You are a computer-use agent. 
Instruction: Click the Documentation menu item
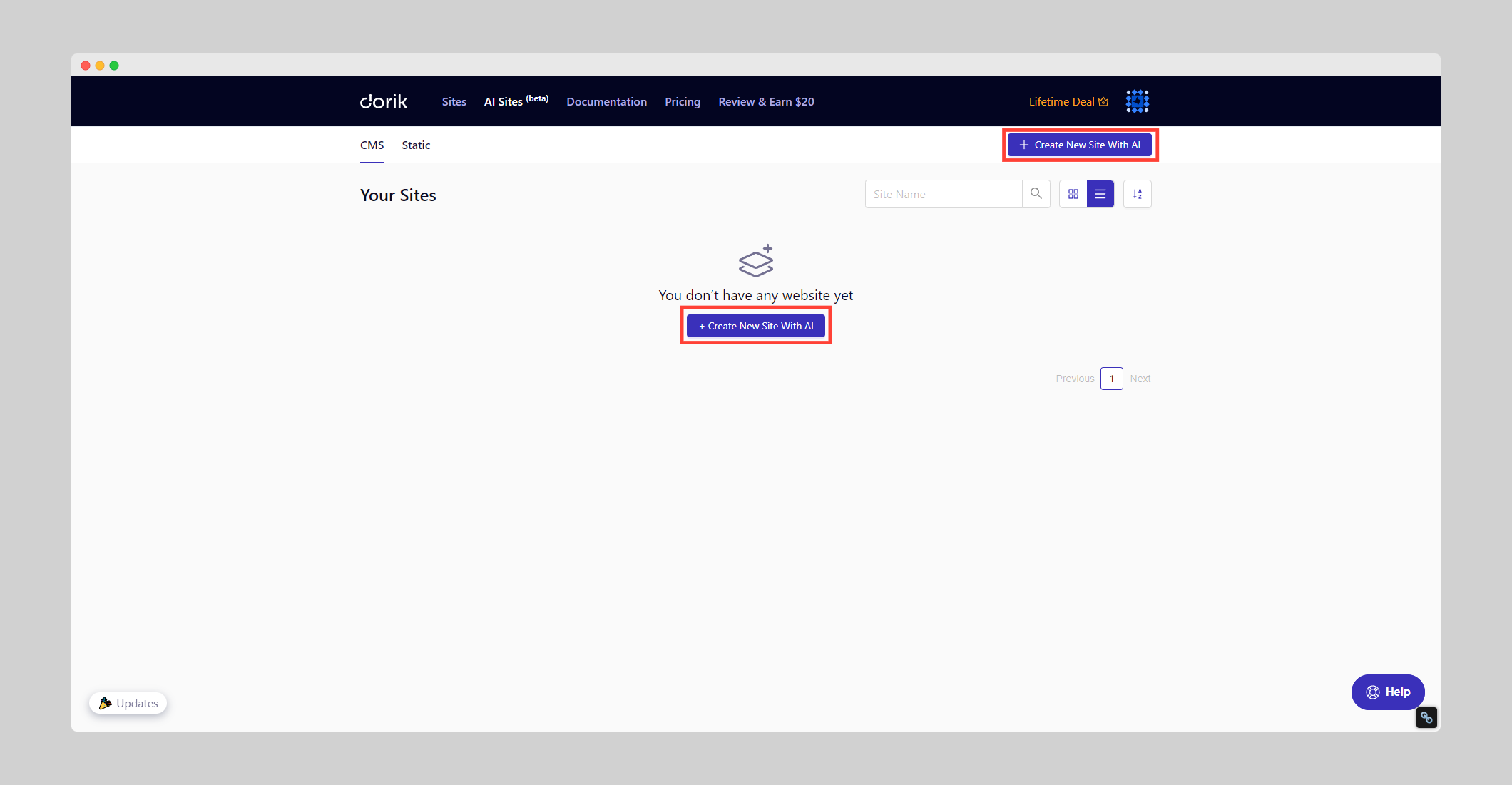(x=606, y=101)
